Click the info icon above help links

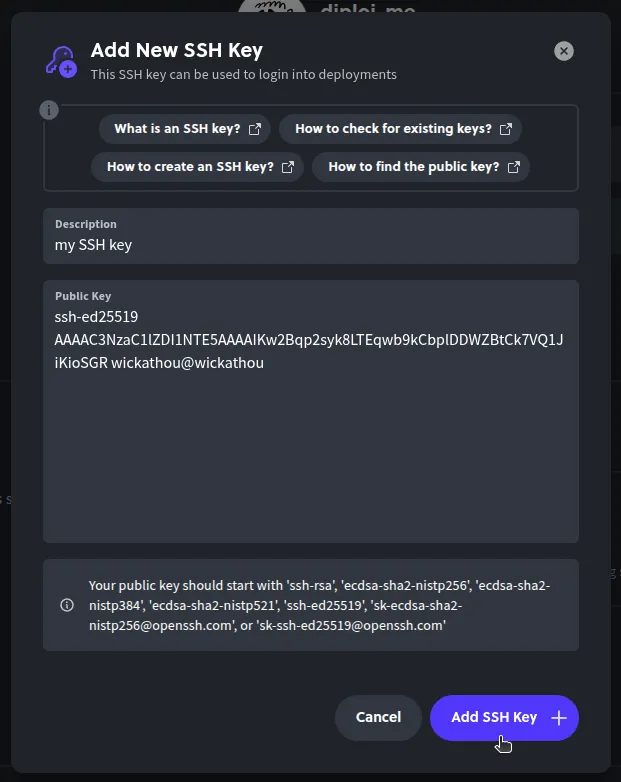(49, 110)
